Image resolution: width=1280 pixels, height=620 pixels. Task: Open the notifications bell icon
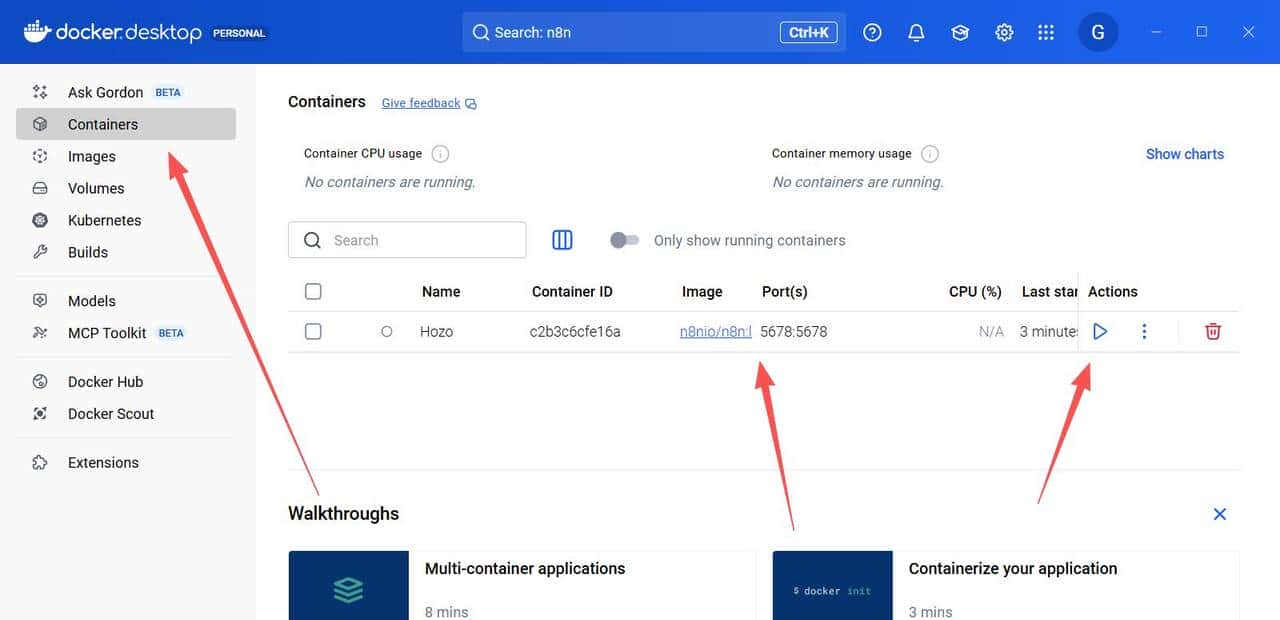click(916, 32)
